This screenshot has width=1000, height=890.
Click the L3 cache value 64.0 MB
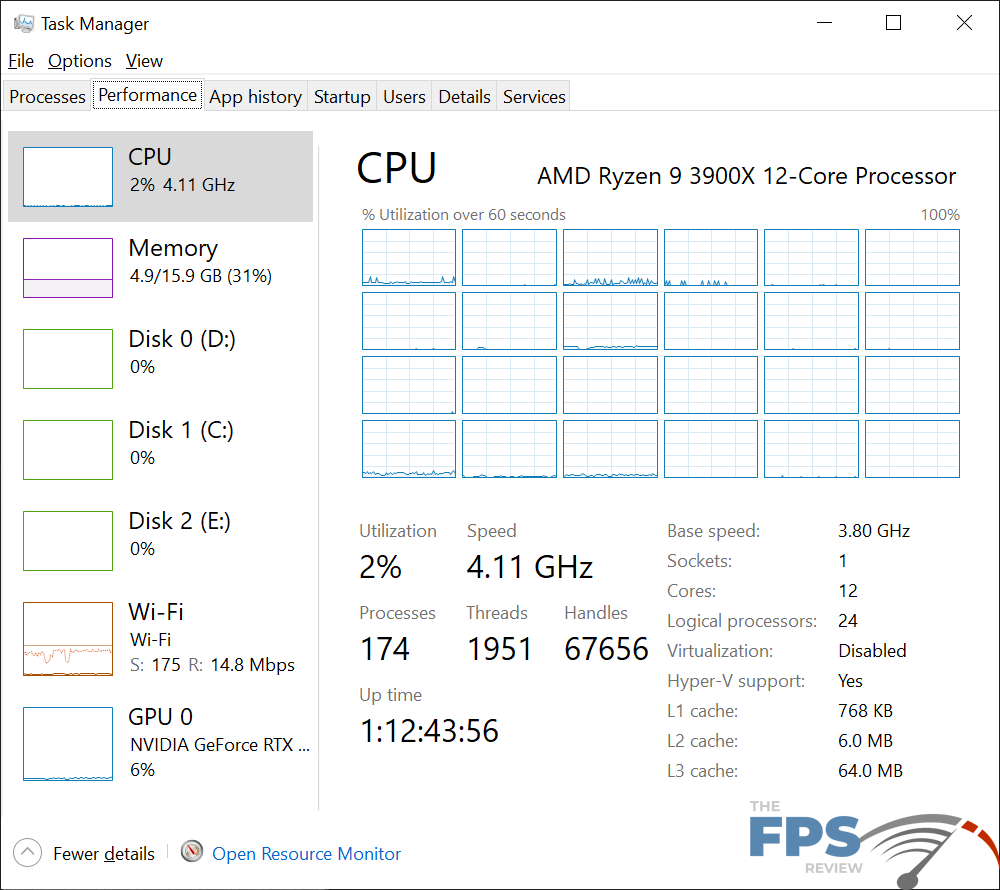click(871, 771)
